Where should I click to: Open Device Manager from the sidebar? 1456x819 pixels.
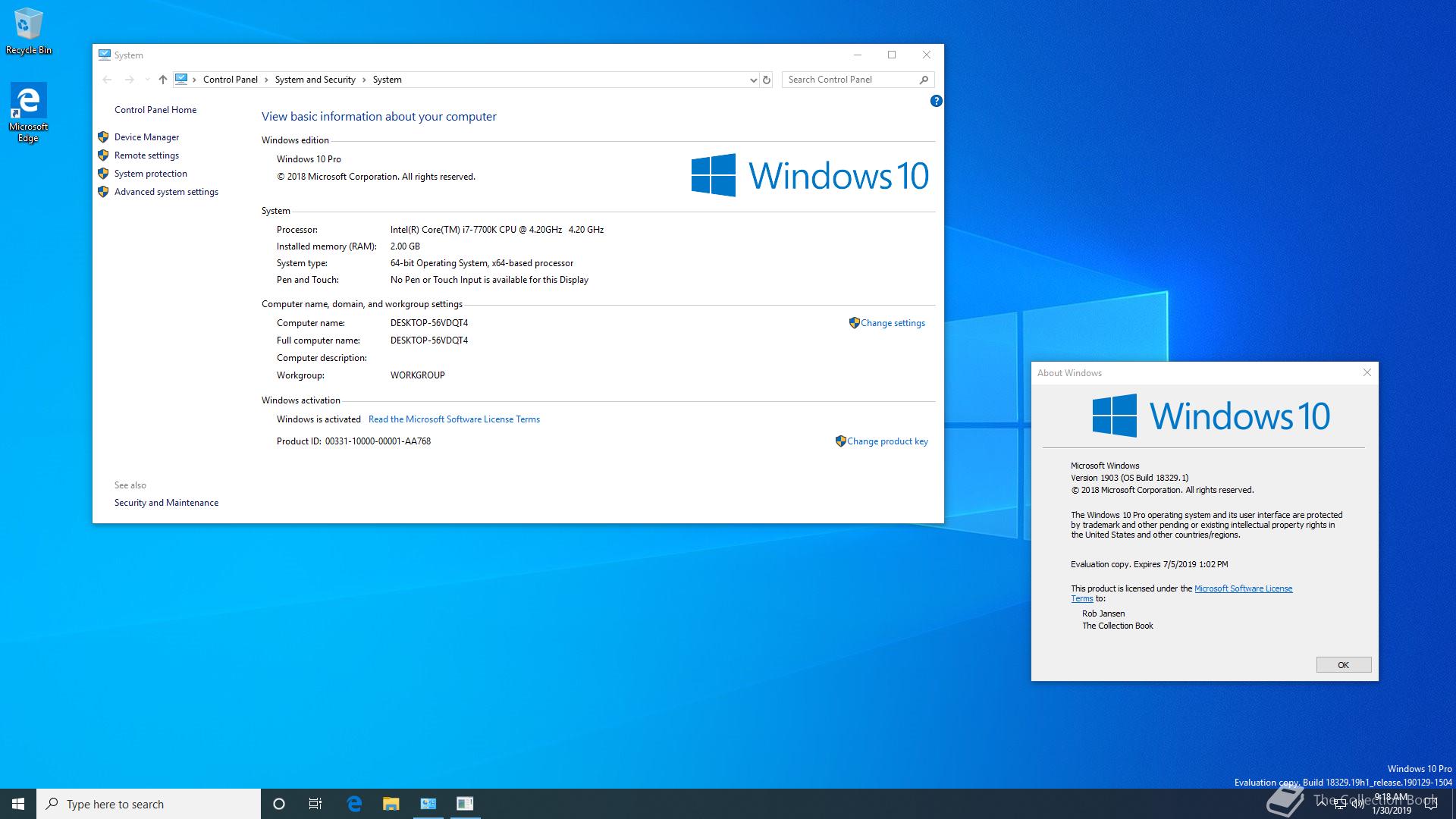(x=146, y=137)
